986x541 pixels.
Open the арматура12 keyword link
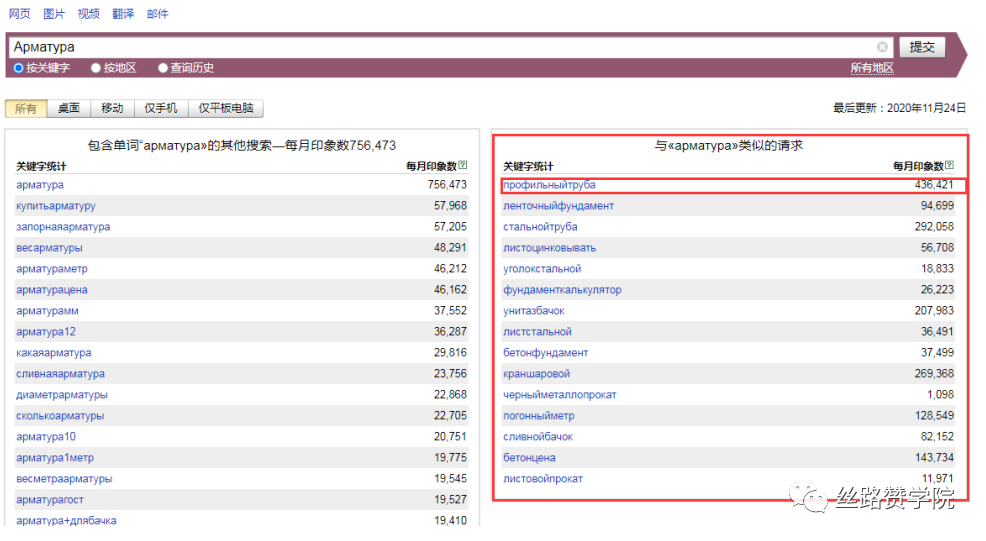(x=46, y=332)
